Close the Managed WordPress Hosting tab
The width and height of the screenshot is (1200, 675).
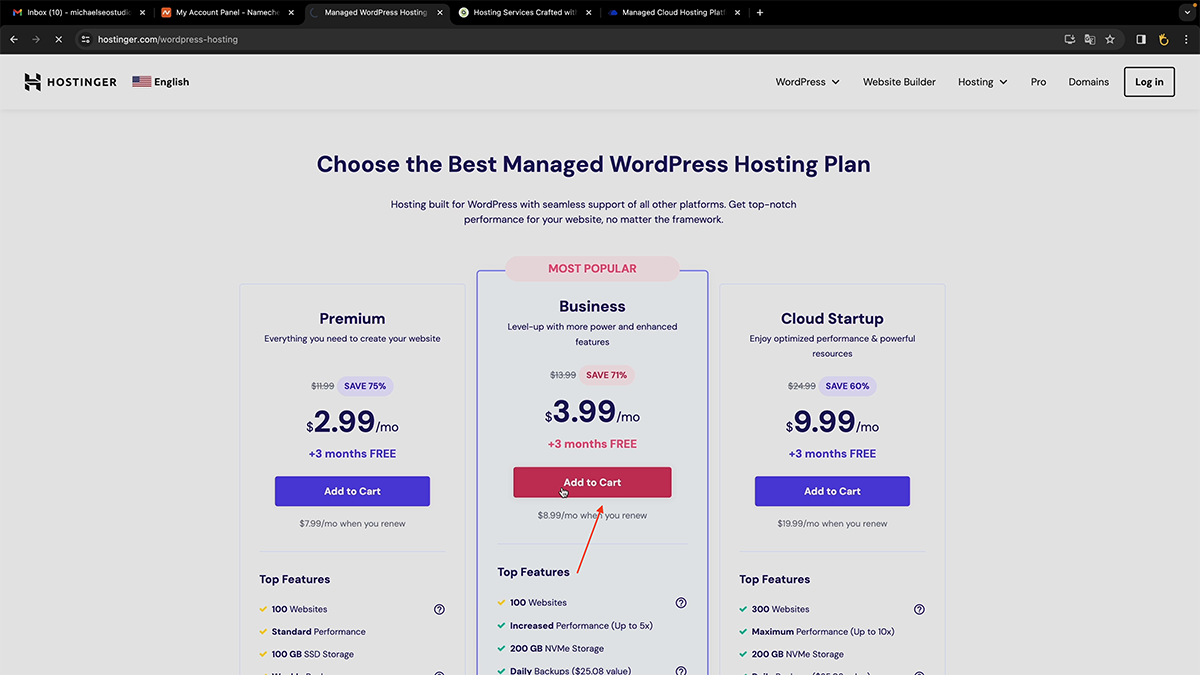438,12
